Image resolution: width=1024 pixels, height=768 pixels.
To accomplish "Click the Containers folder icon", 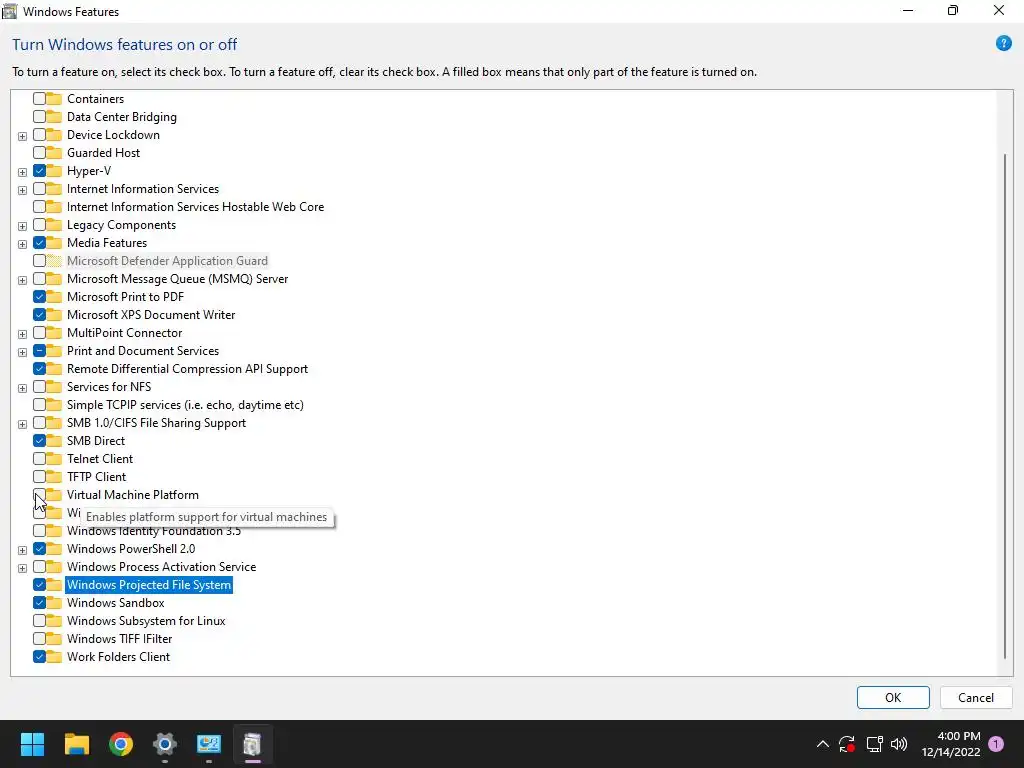I will coord(54,99).
